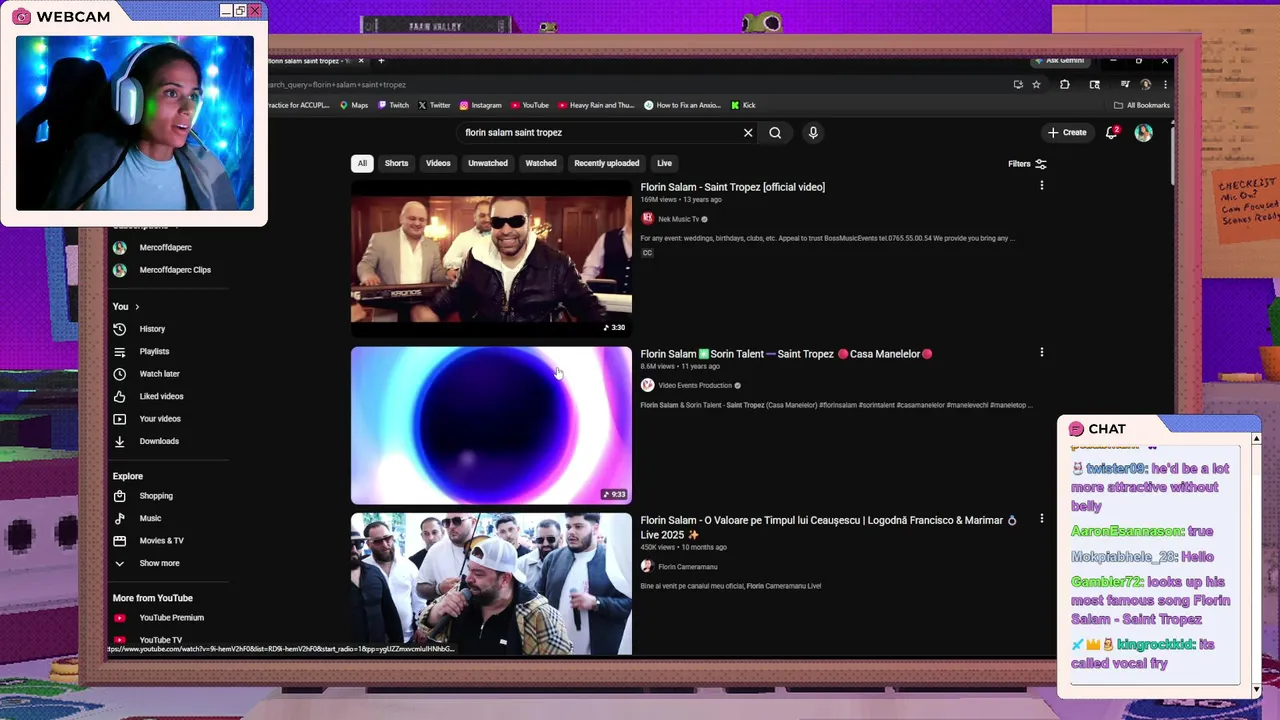Click the Create button
The image size is (1280, 720).
[1067, 132]
